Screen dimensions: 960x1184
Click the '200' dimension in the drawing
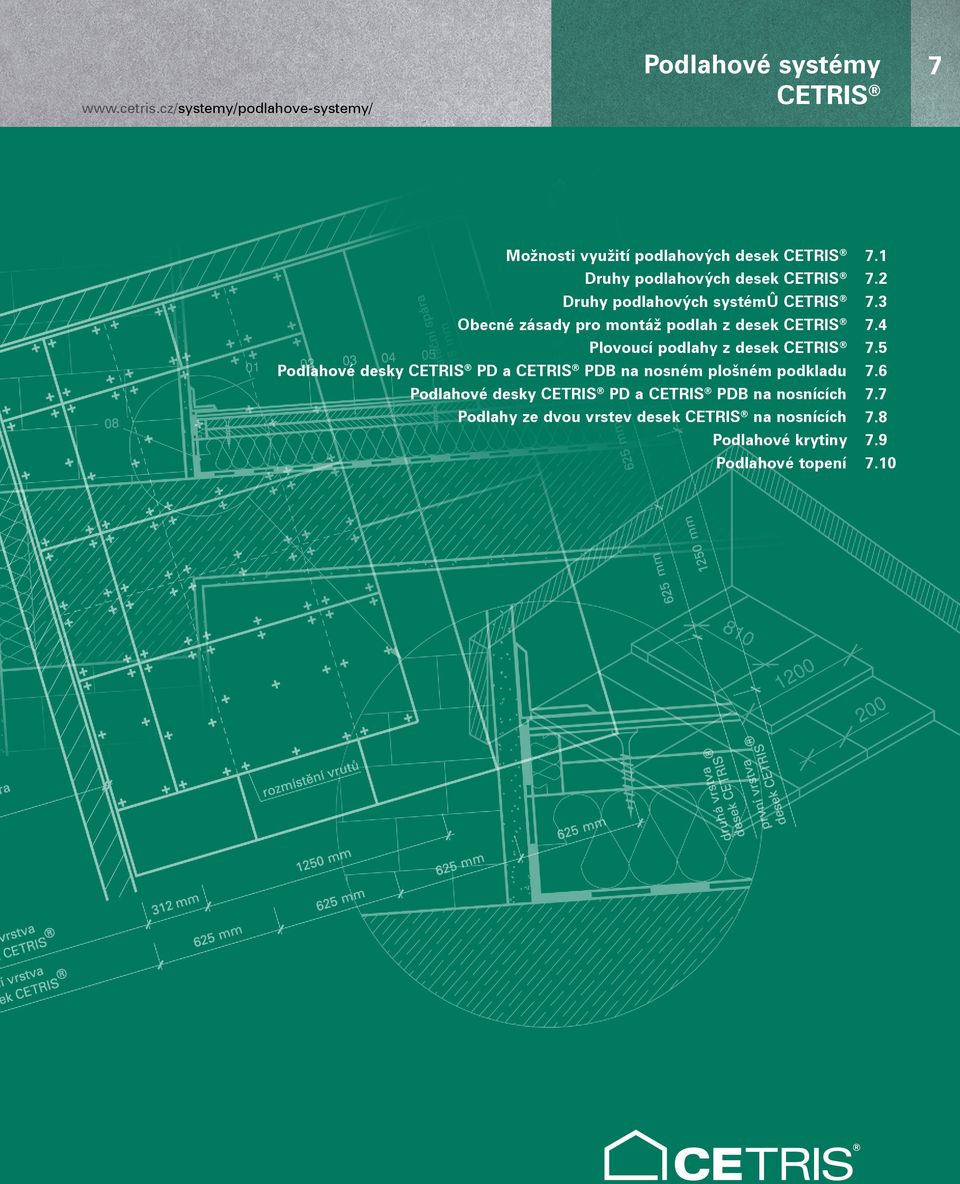point(871,710)
